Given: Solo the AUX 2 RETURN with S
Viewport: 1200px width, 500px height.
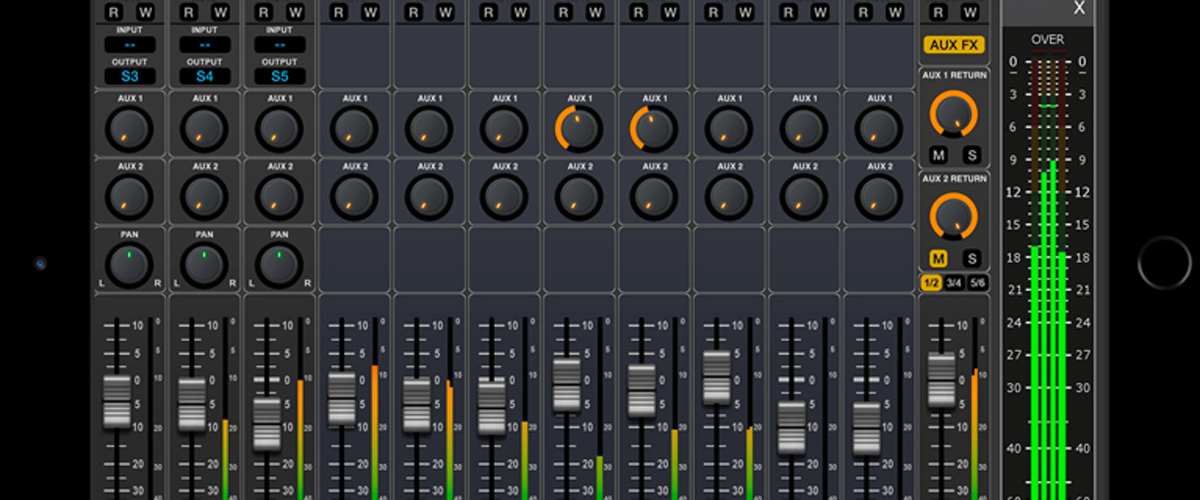Looking at the screenshot, I should point(971,259).
